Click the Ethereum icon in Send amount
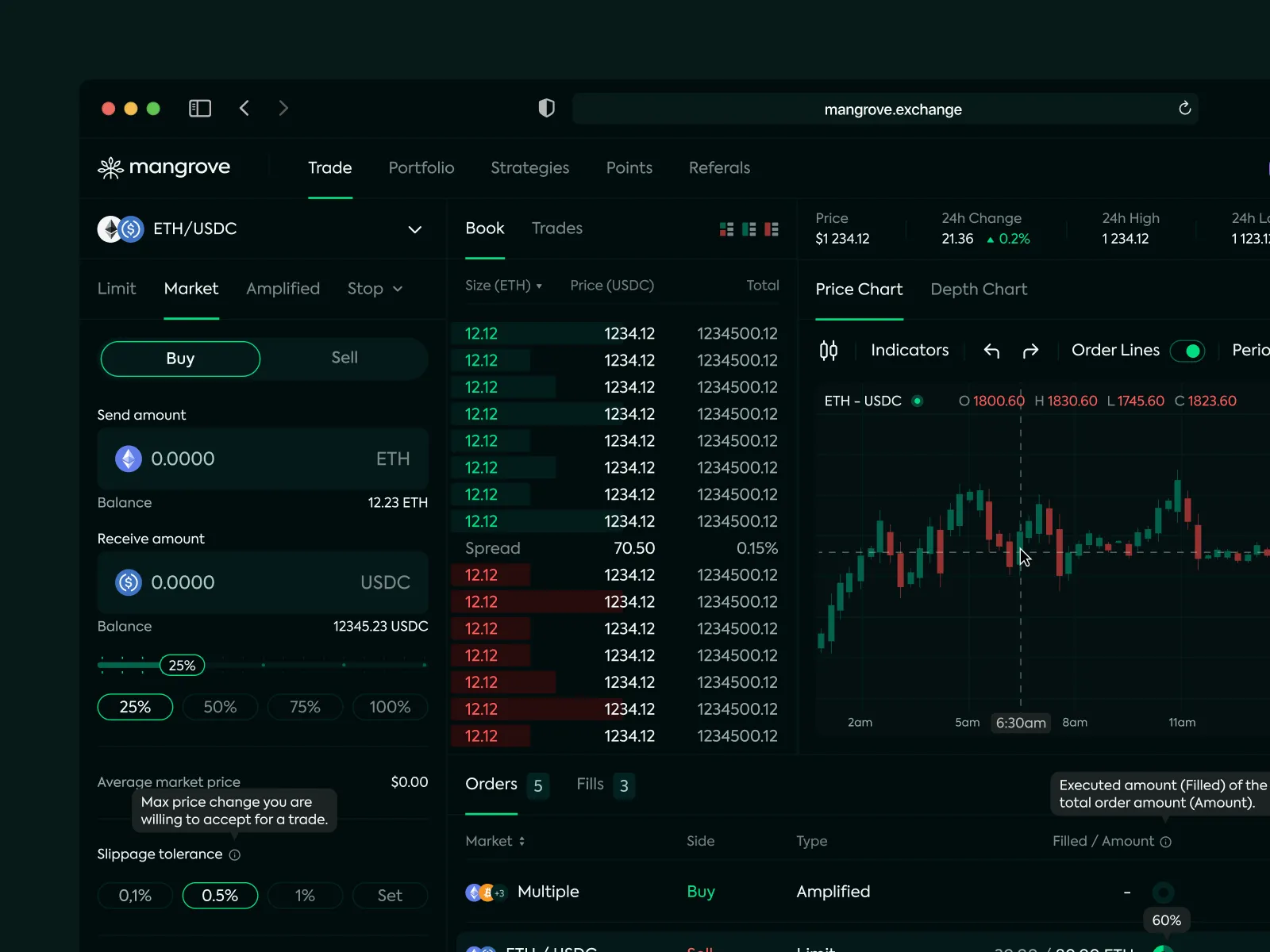This screenshot has width=1270, height=952. coord(129,459)
